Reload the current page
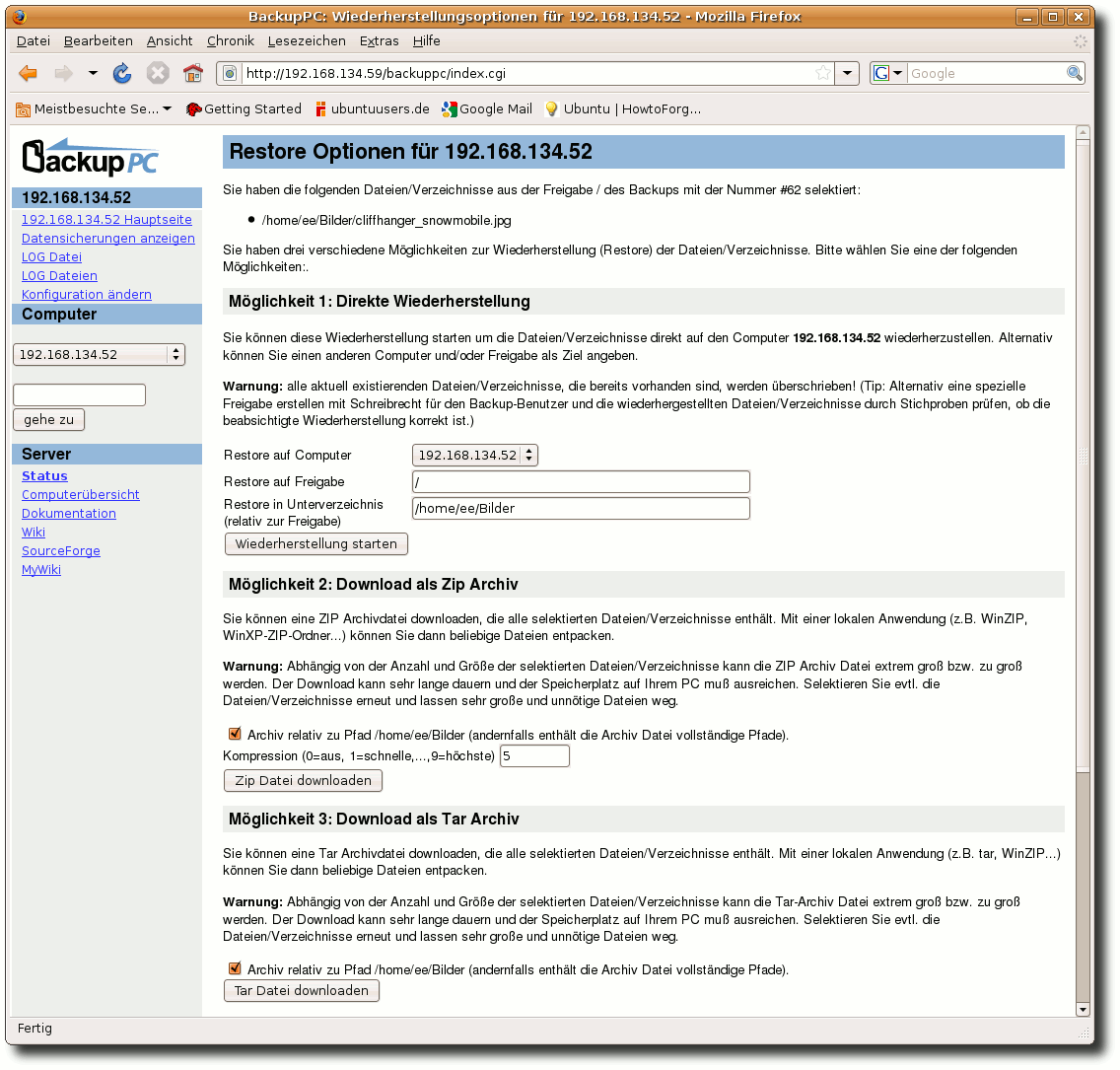Image resolution: width=1120 pixels, height=1070 pixels. (x=122, y=73)
